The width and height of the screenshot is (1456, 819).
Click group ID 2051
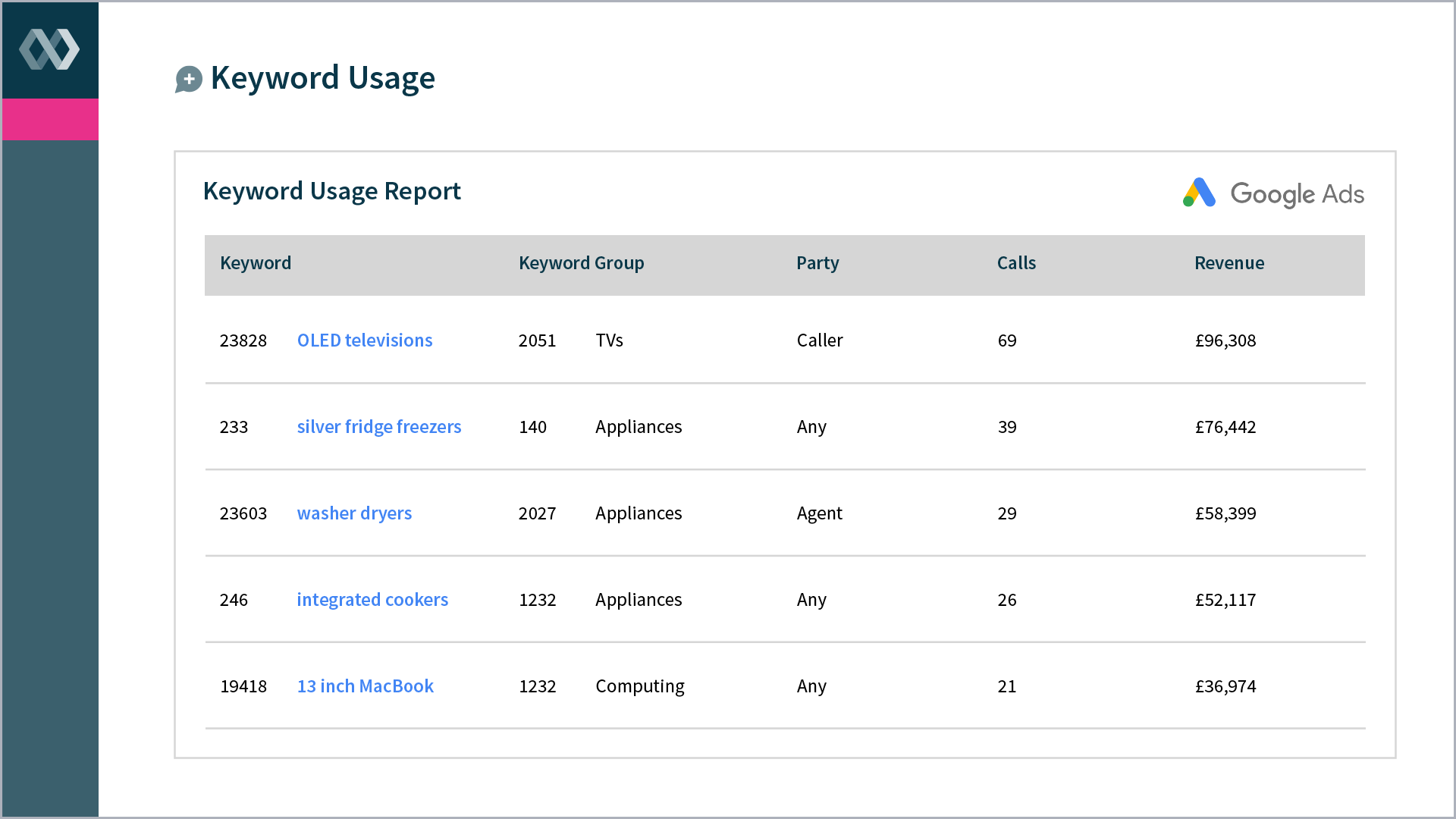(x=537, y=340)
